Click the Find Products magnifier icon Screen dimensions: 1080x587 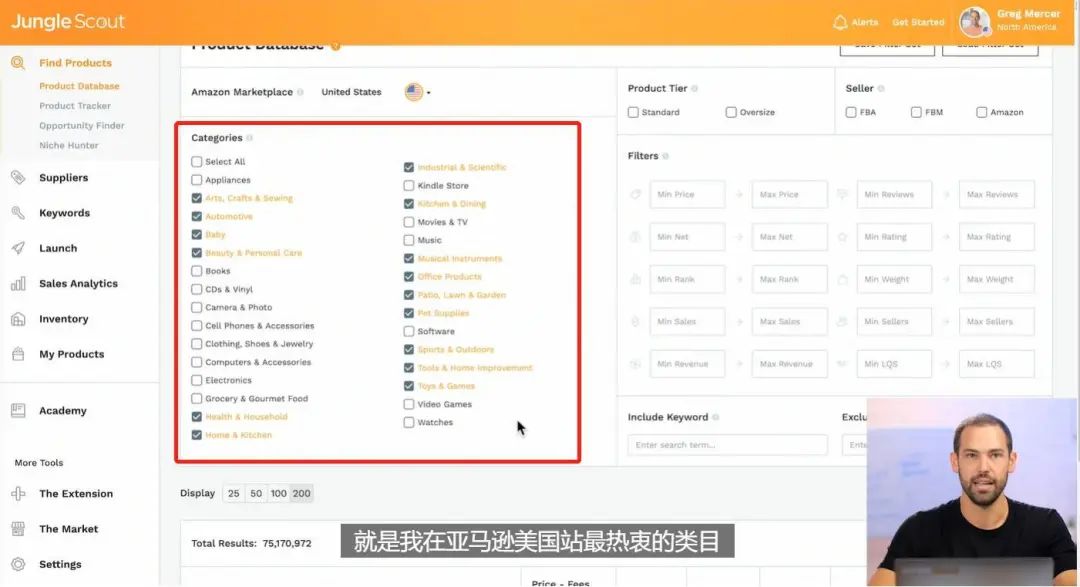(x=18, y=63)
